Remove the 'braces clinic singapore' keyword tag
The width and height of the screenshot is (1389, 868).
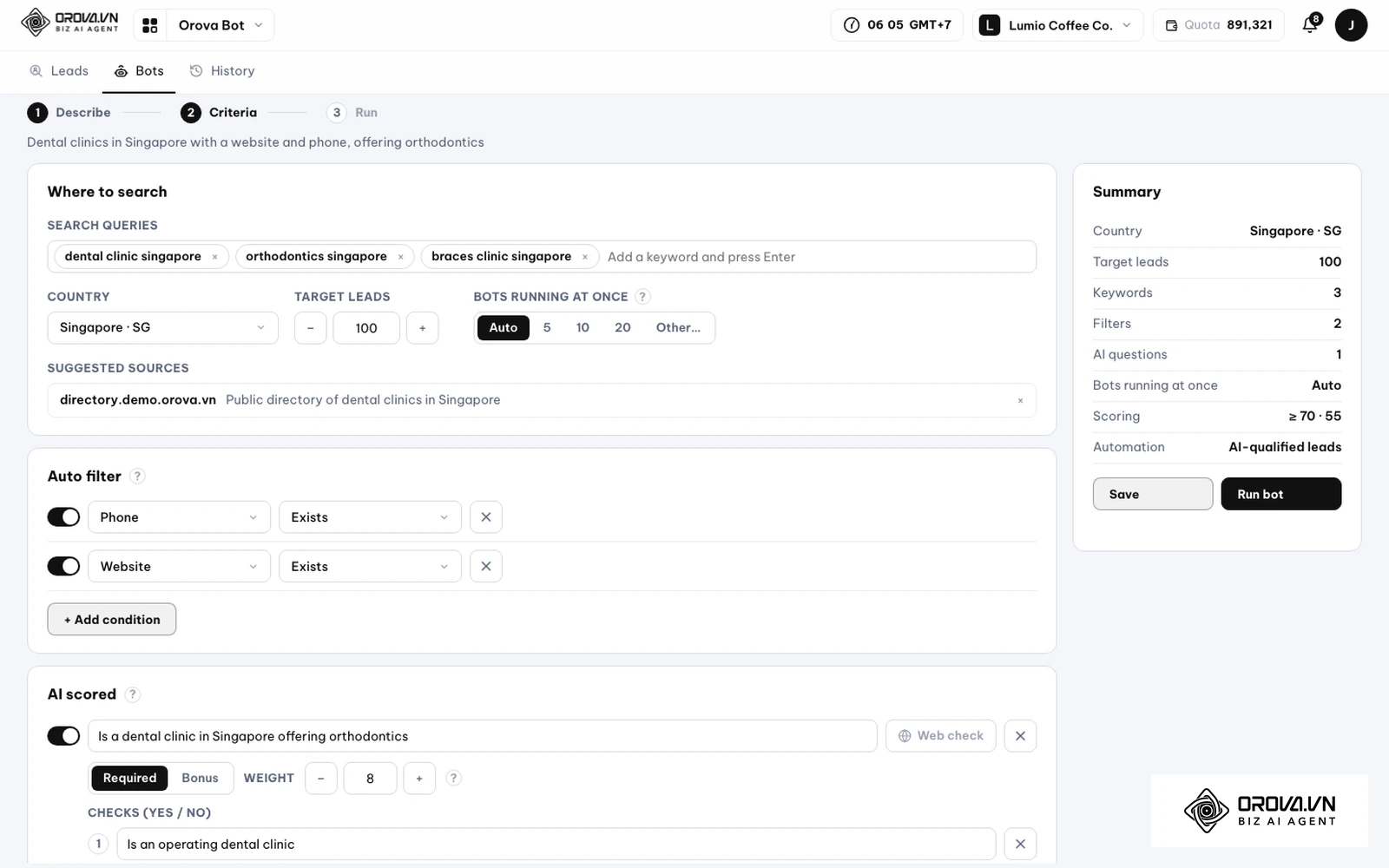(585, 257)
